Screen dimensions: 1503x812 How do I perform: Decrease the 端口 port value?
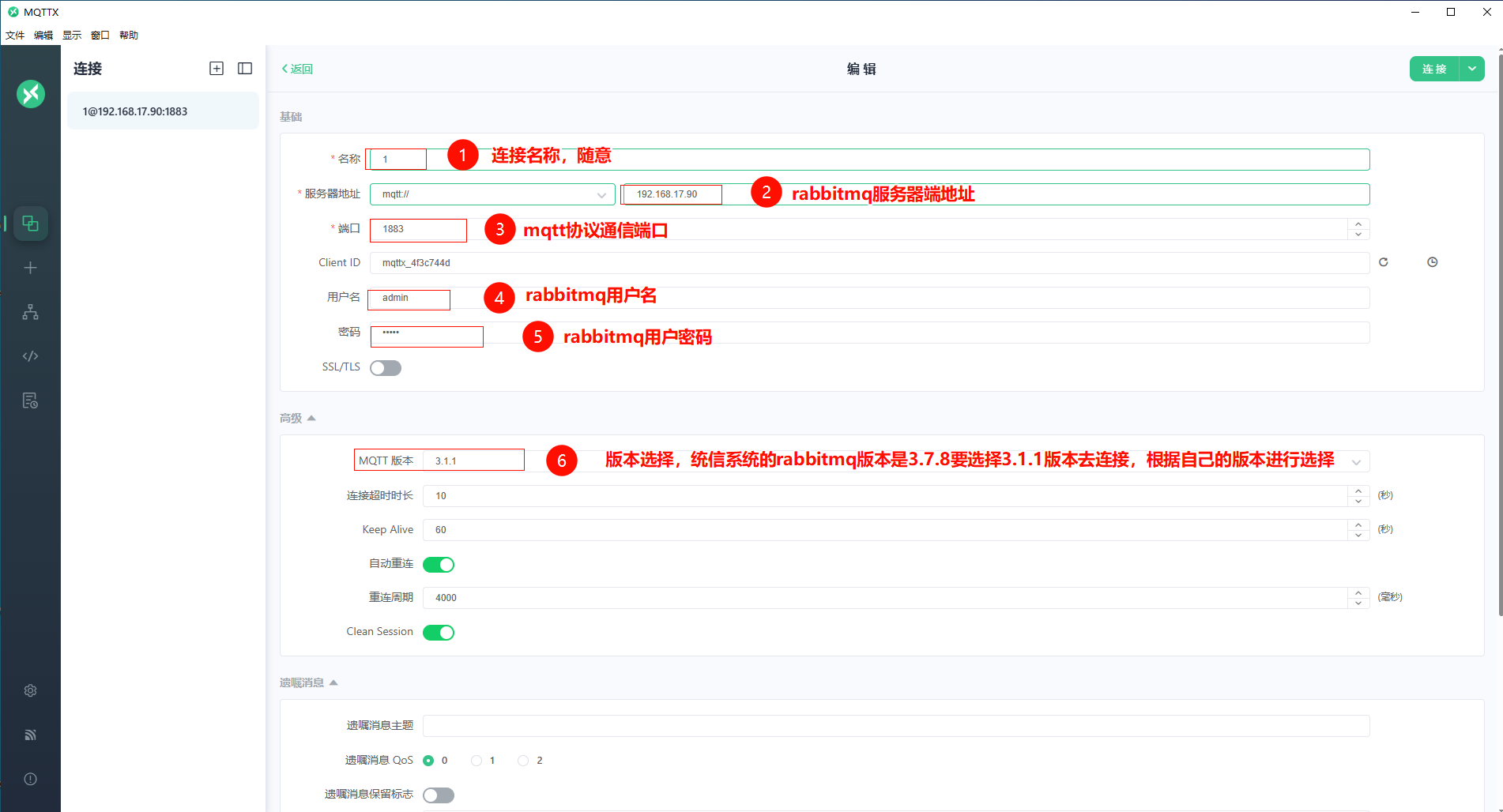point(1358,235)
